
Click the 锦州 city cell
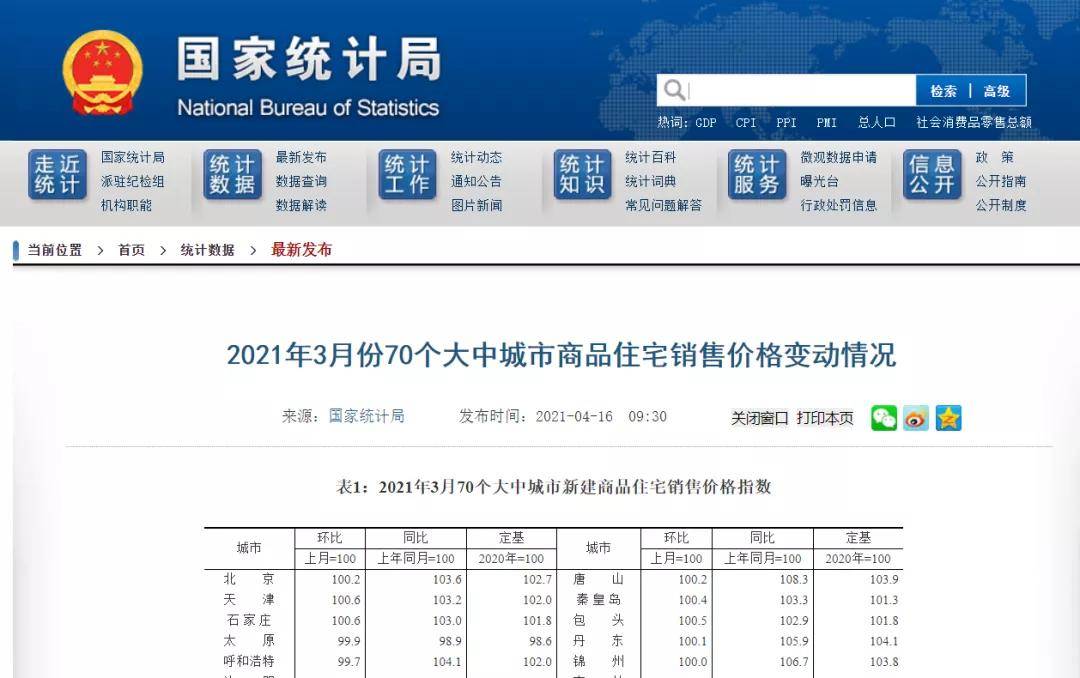pos(598,661)
